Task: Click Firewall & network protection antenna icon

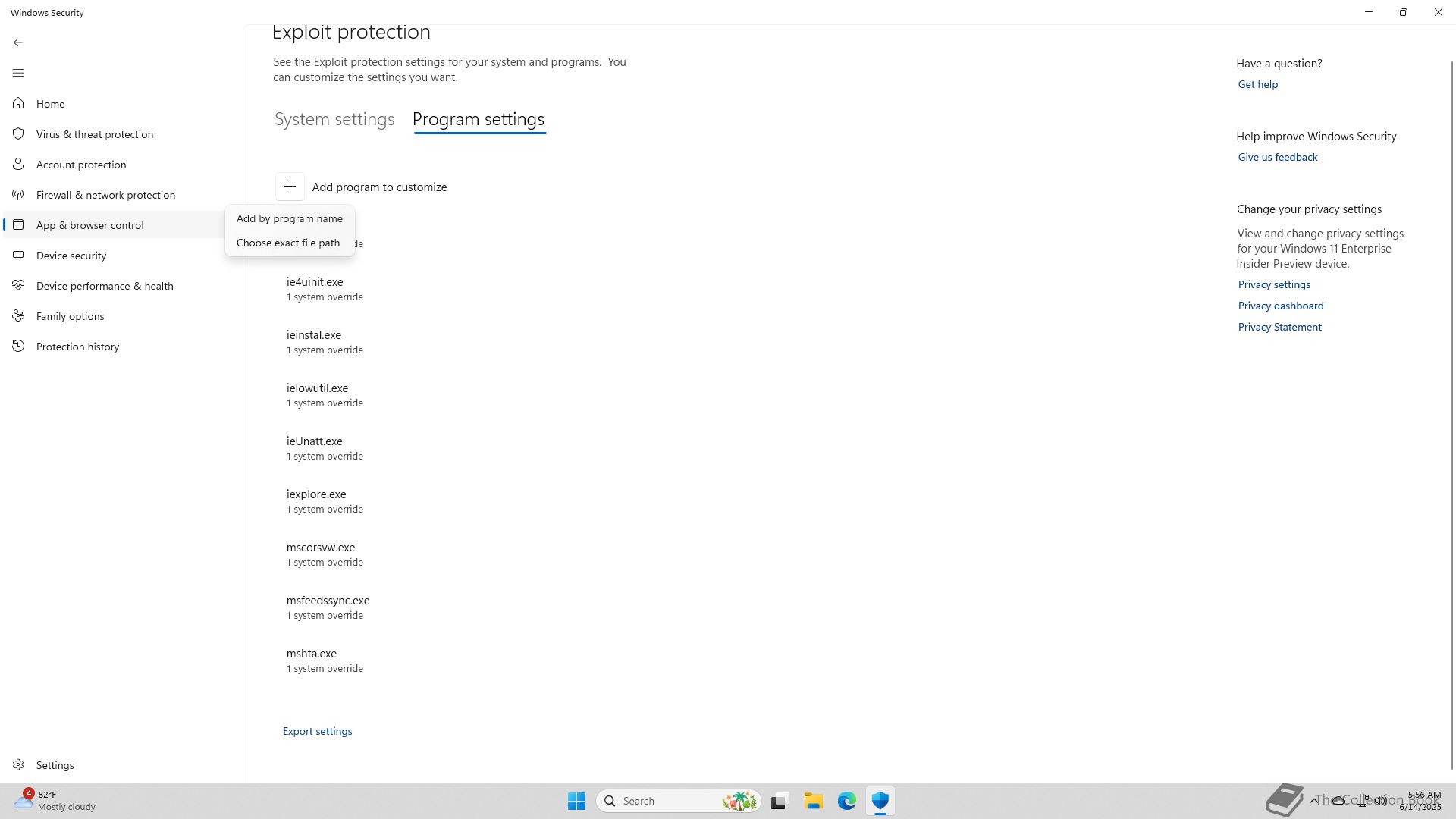Action: point(18,195)
